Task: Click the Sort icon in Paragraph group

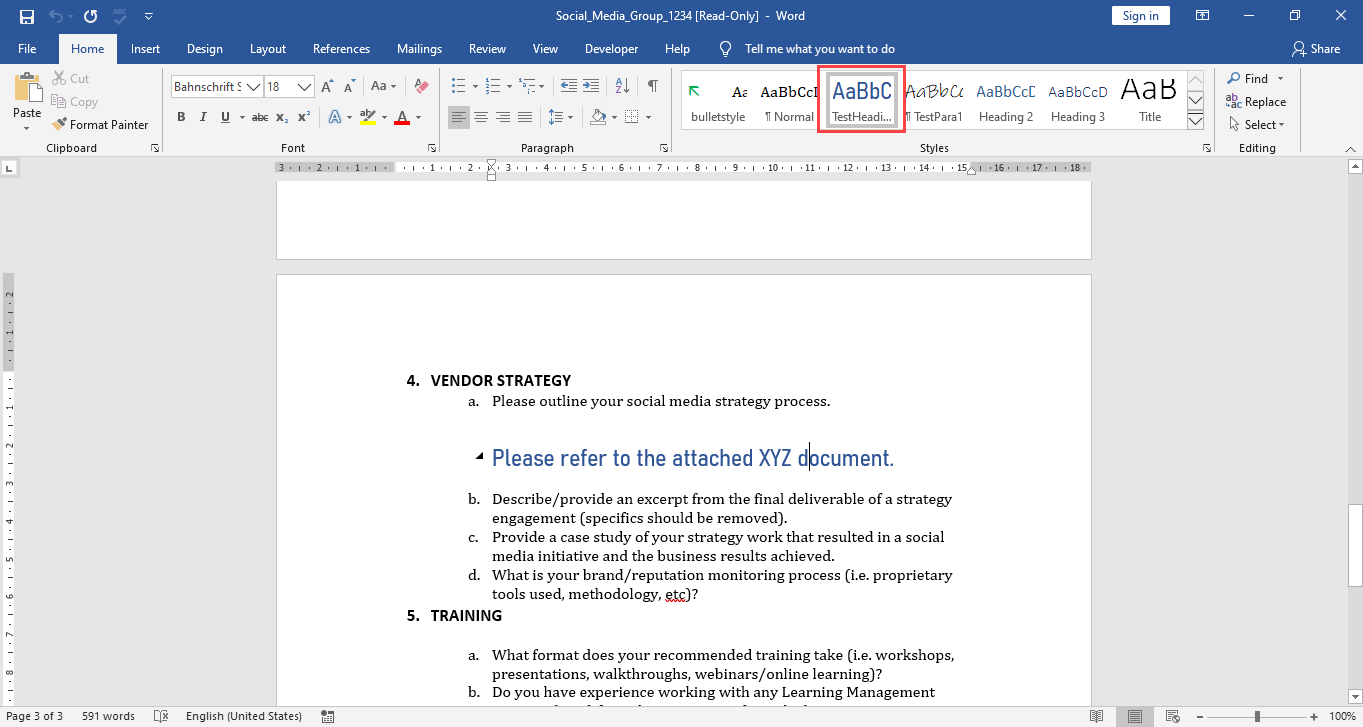Action: point(623,86)
